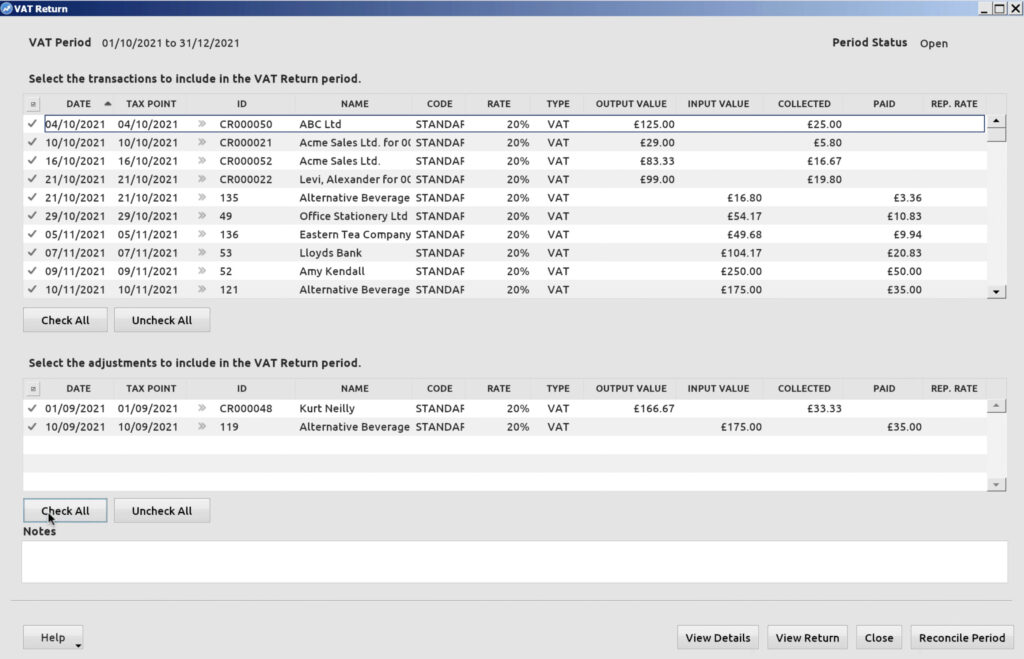Click down arrow of adjustments scrollbar
Viewport: 1024px width, 659px height.
pos(995,484)
